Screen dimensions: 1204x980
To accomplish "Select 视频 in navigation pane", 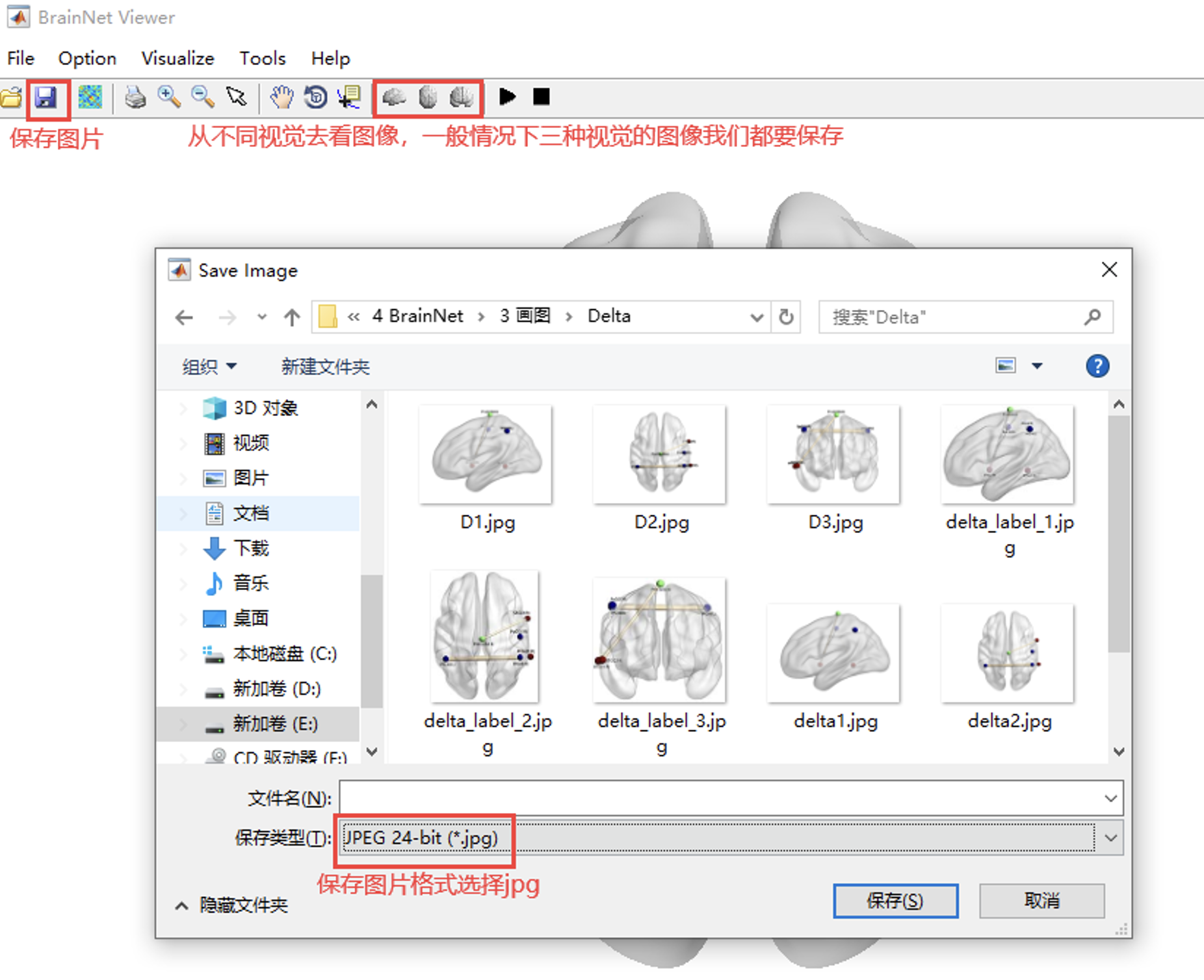I will coord(258,443).
